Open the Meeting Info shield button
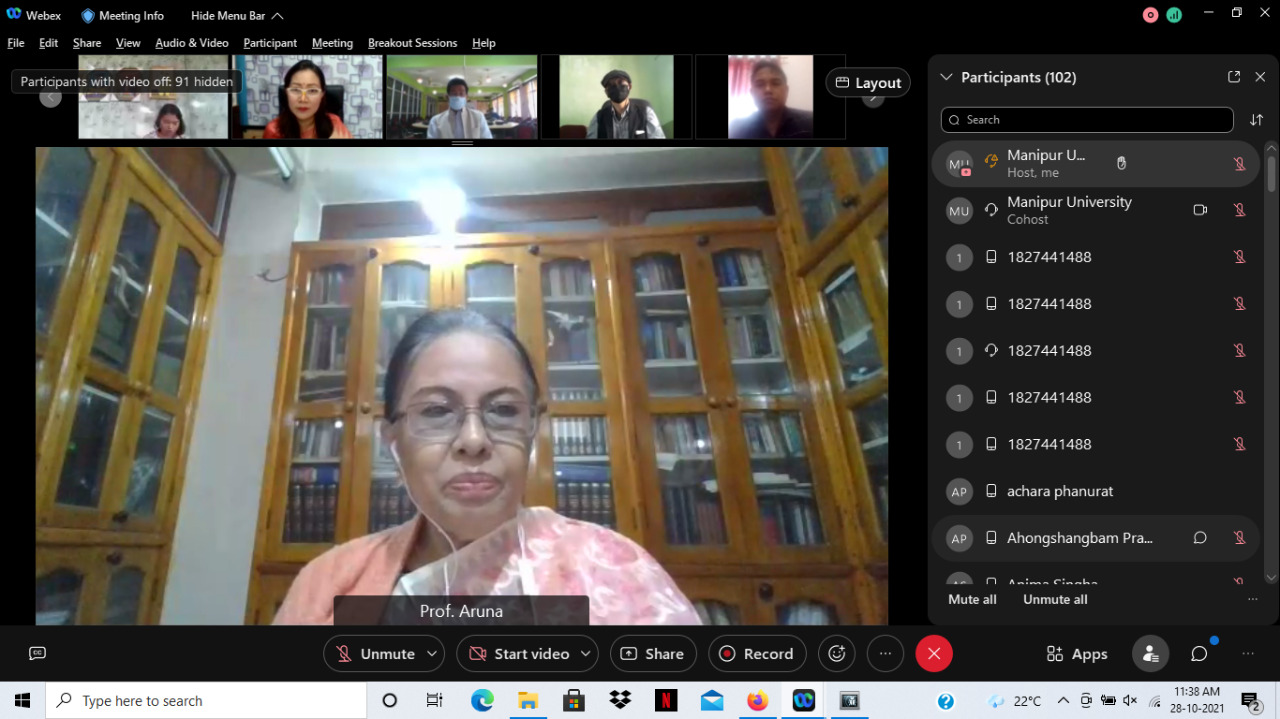1280x719 pixels. pyautogui.click(x=122, y=15)
